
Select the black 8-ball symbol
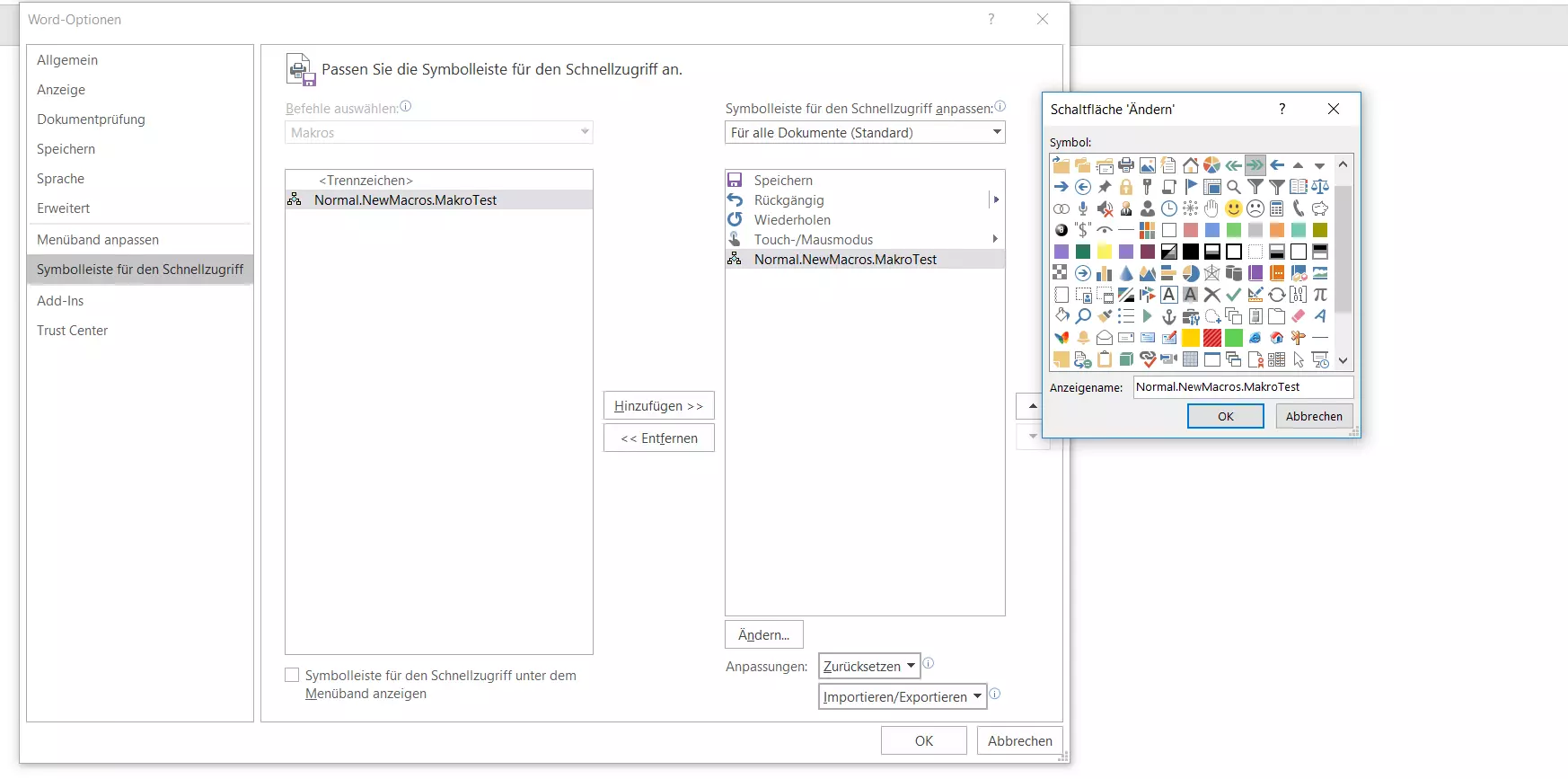[x=1061, y=230]
